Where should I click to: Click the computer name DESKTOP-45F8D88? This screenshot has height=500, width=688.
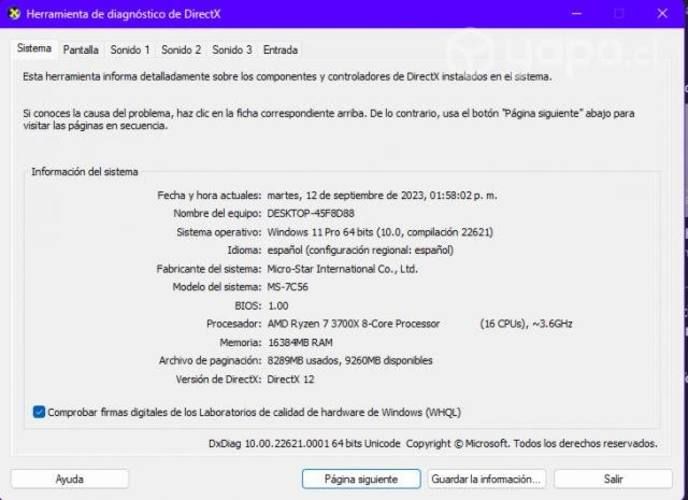click(310, 214)
